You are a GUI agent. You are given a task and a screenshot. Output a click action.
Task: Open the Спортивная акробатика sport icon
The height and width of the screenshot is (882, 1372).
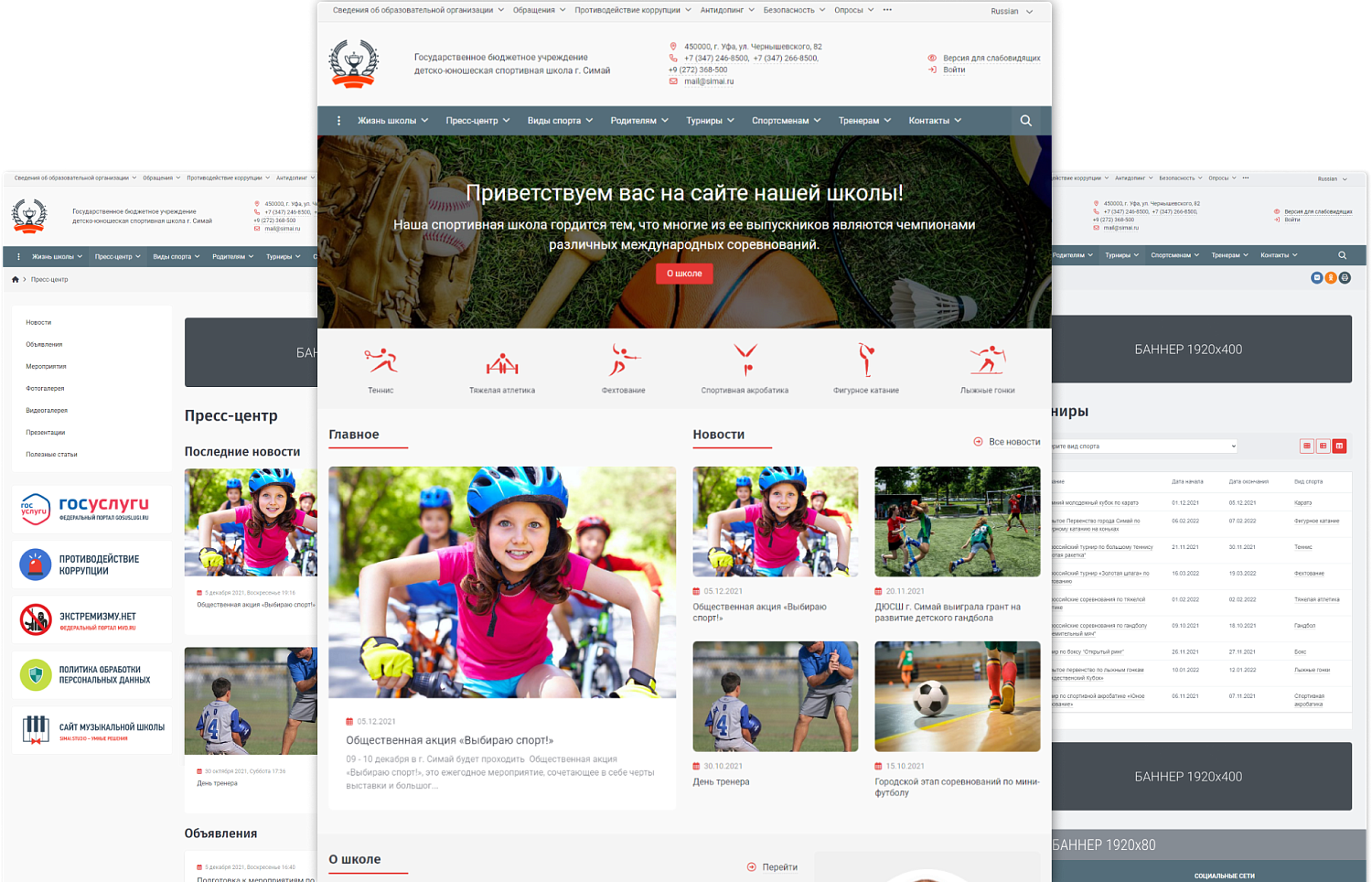point(745,360)
